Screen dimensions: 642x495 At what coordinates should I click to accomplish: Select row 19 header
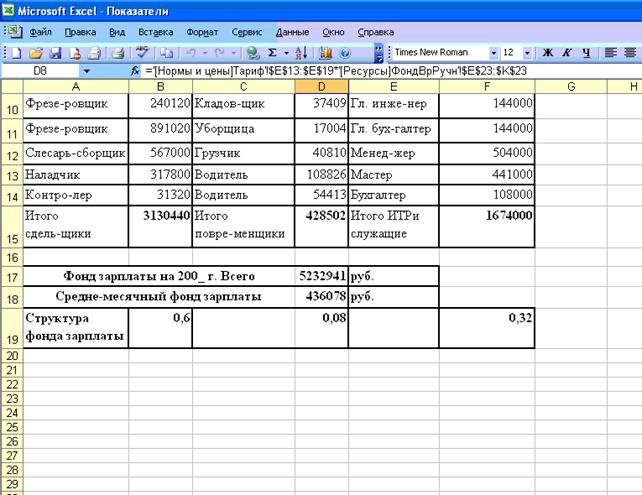(x=12, y=328)
